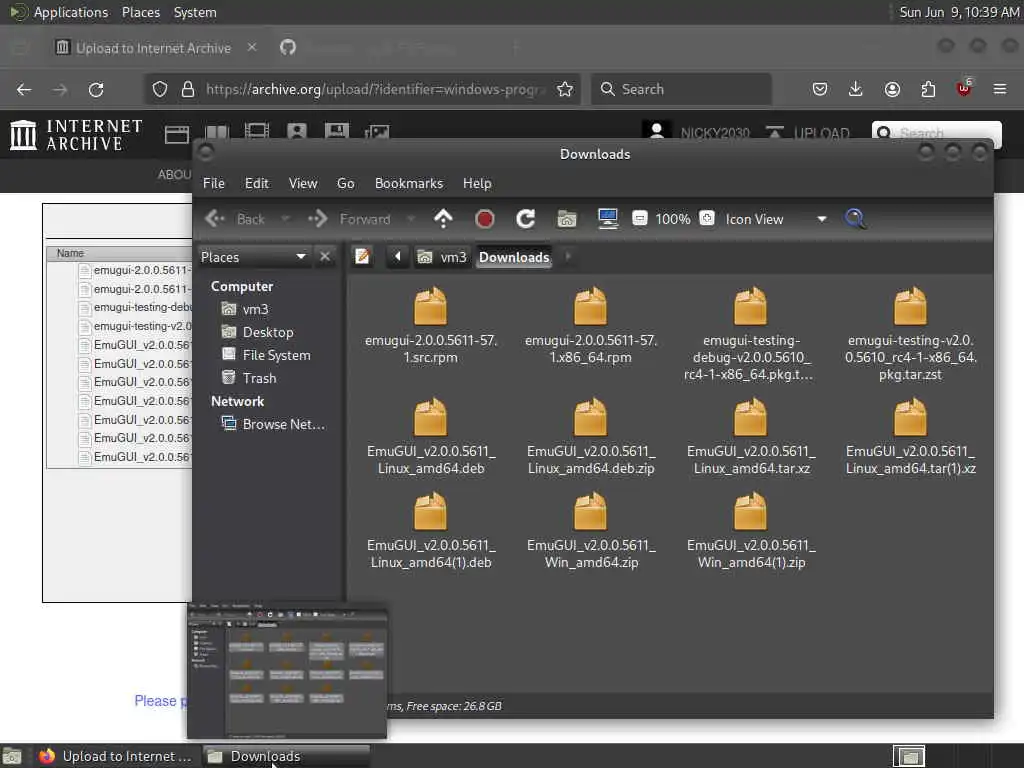Go back in Firefox history
The width and height of the screenshot is (1024, 768).
tap(24, 89)
